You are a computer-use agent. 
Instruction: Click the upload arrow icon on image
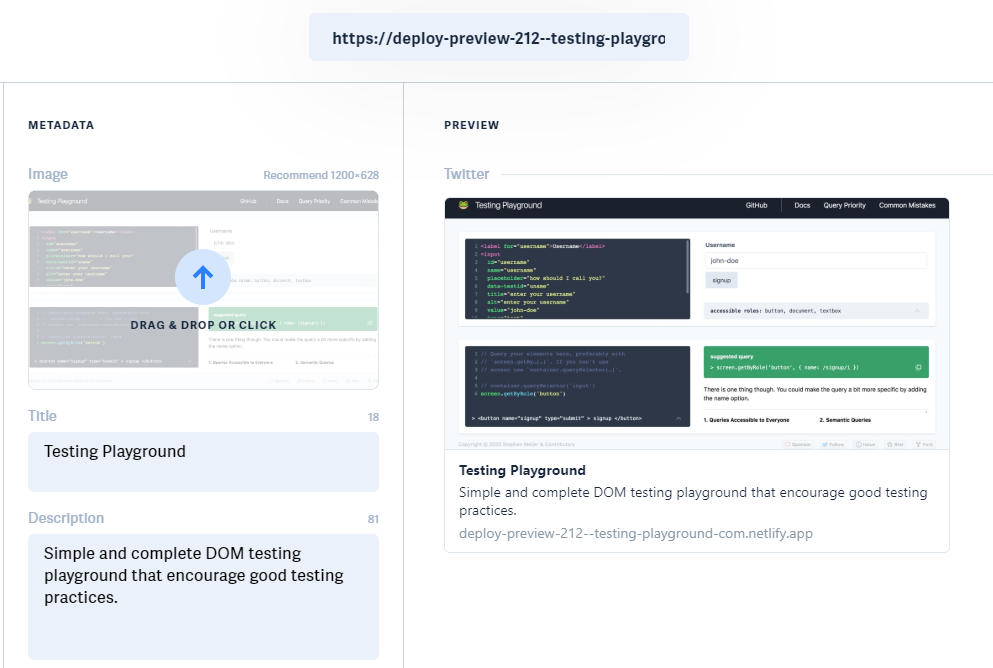pyautogui.click(x=203, y=277)
